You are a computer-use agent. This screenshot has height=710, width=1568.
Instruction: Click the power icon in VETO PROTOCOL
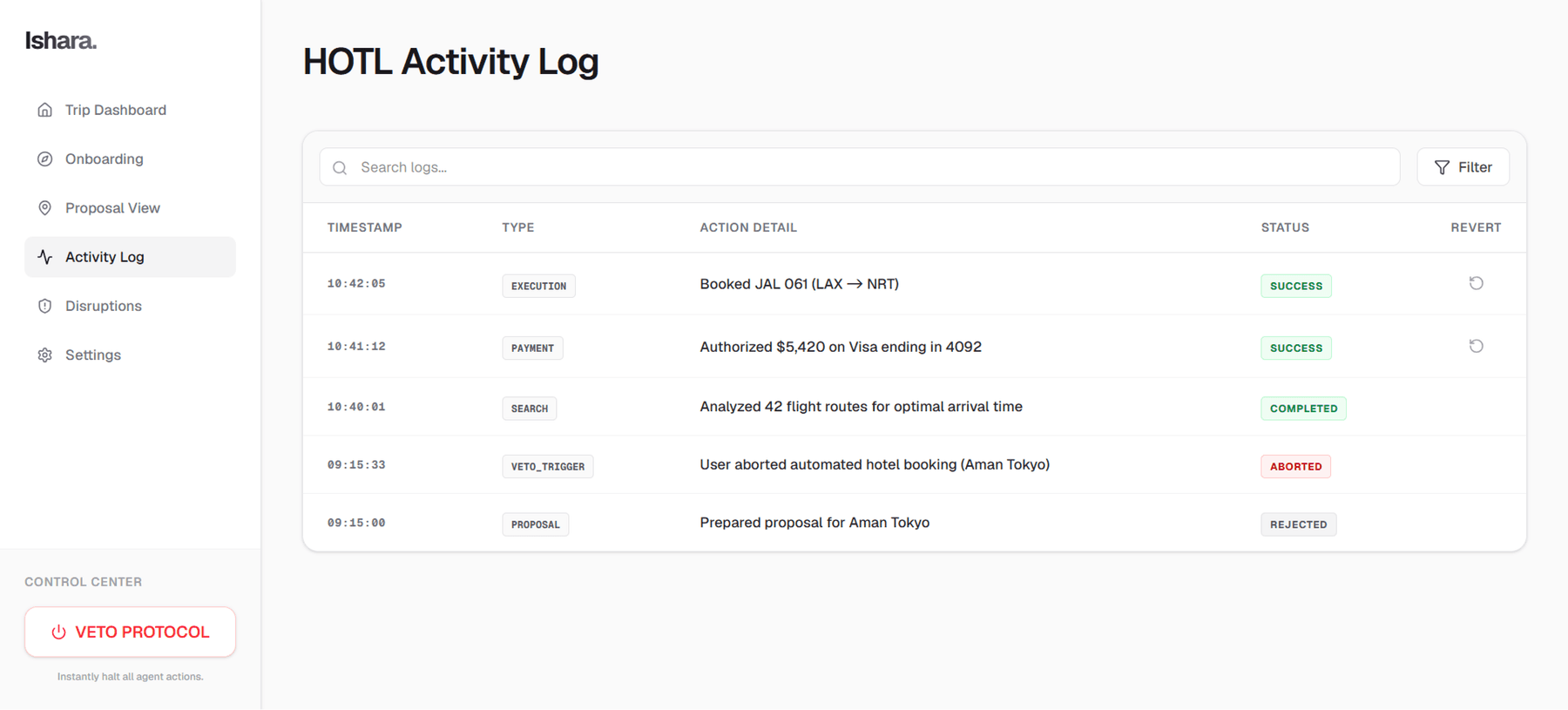click(x=58, y=632)
